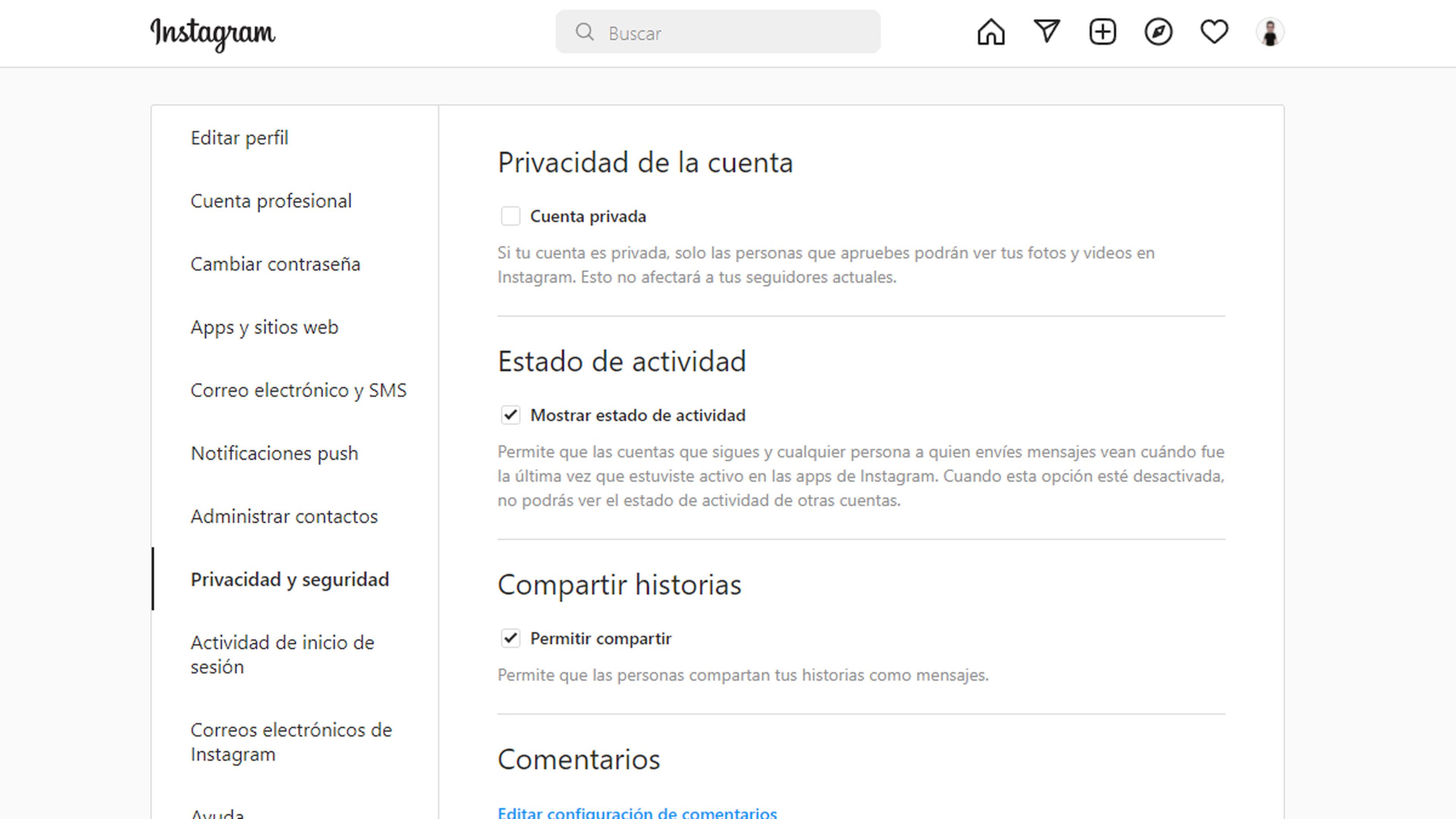
Task: Click the Privacidad de la cuenta heading
Action: [645, 163]
